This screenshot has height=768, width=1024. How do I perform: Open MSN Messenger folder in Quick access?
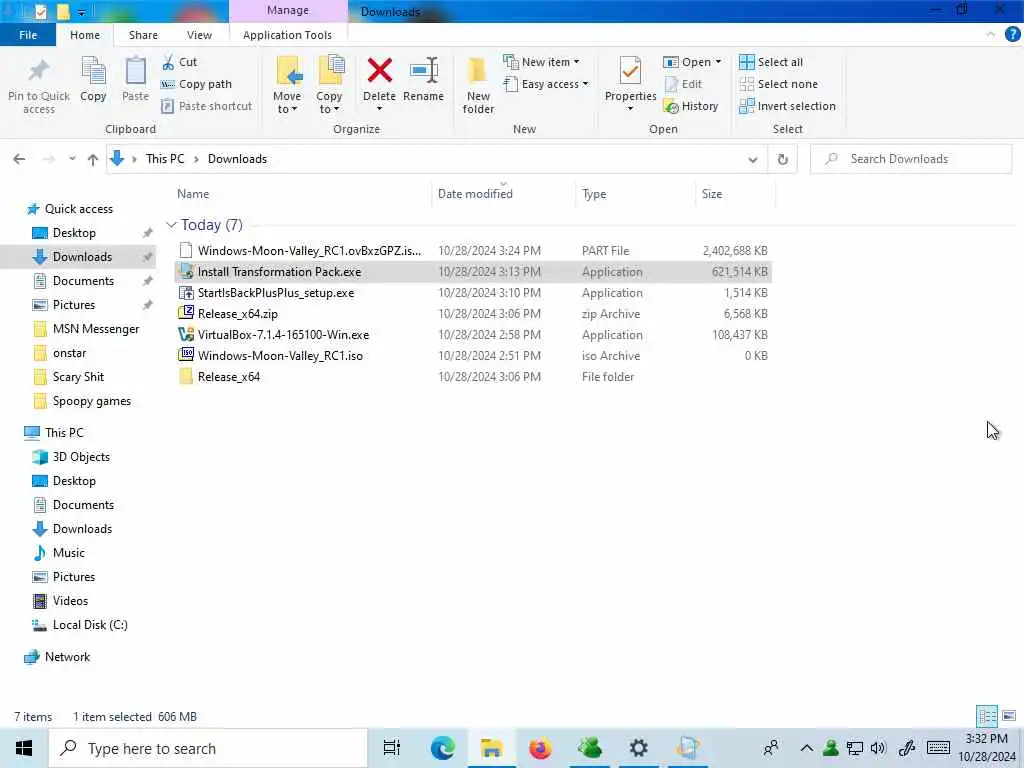coord(86,329)
